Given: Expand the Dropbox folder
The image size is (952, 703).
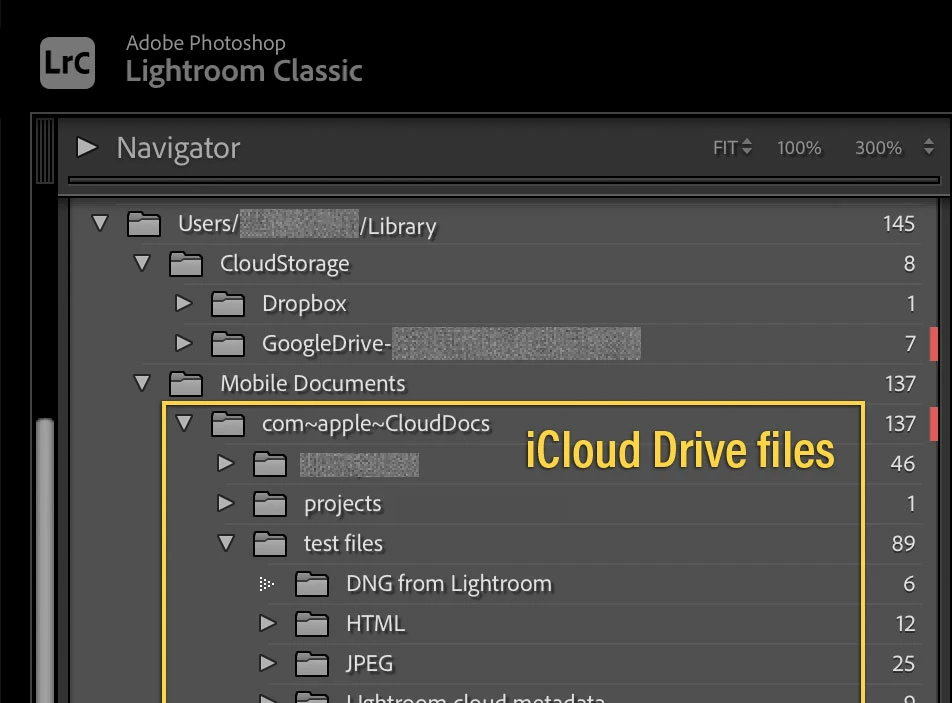Looking at the screenshot, I should [183, 303].
